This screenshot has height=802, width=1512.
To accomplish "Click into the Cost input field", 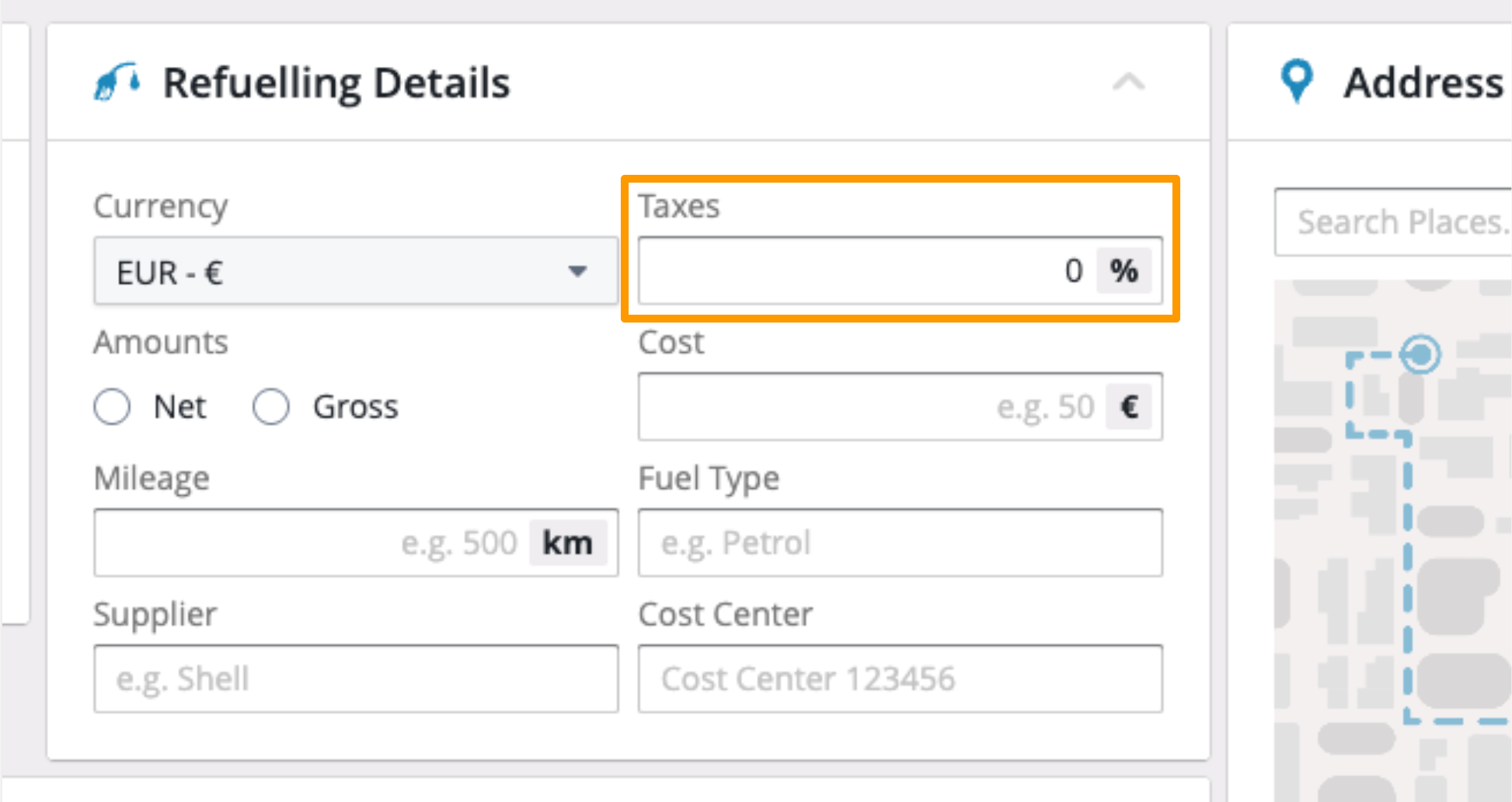I will (x=862, y=406).
